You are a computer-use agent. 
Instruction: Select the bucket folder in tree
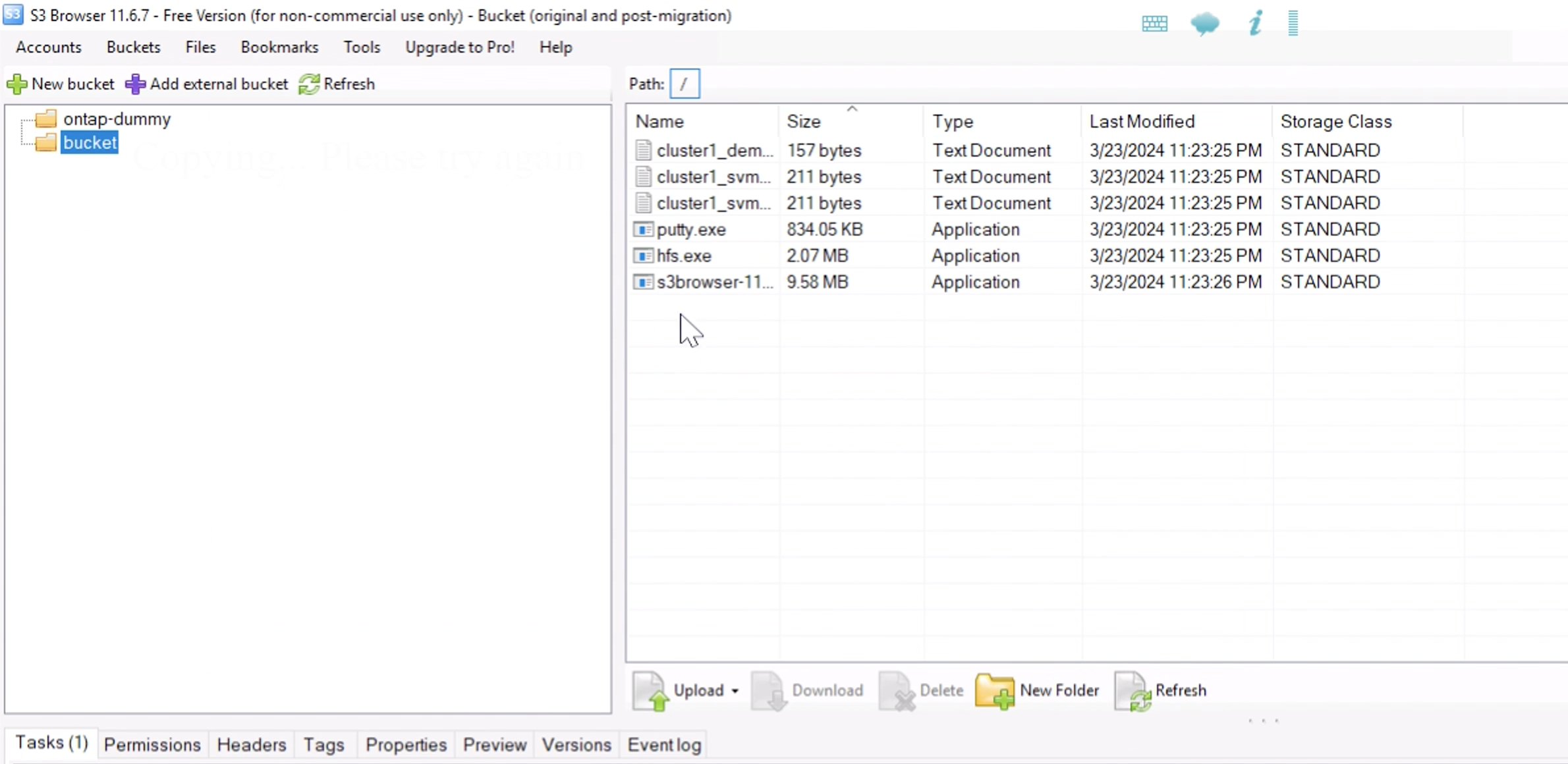click(90, 141)
